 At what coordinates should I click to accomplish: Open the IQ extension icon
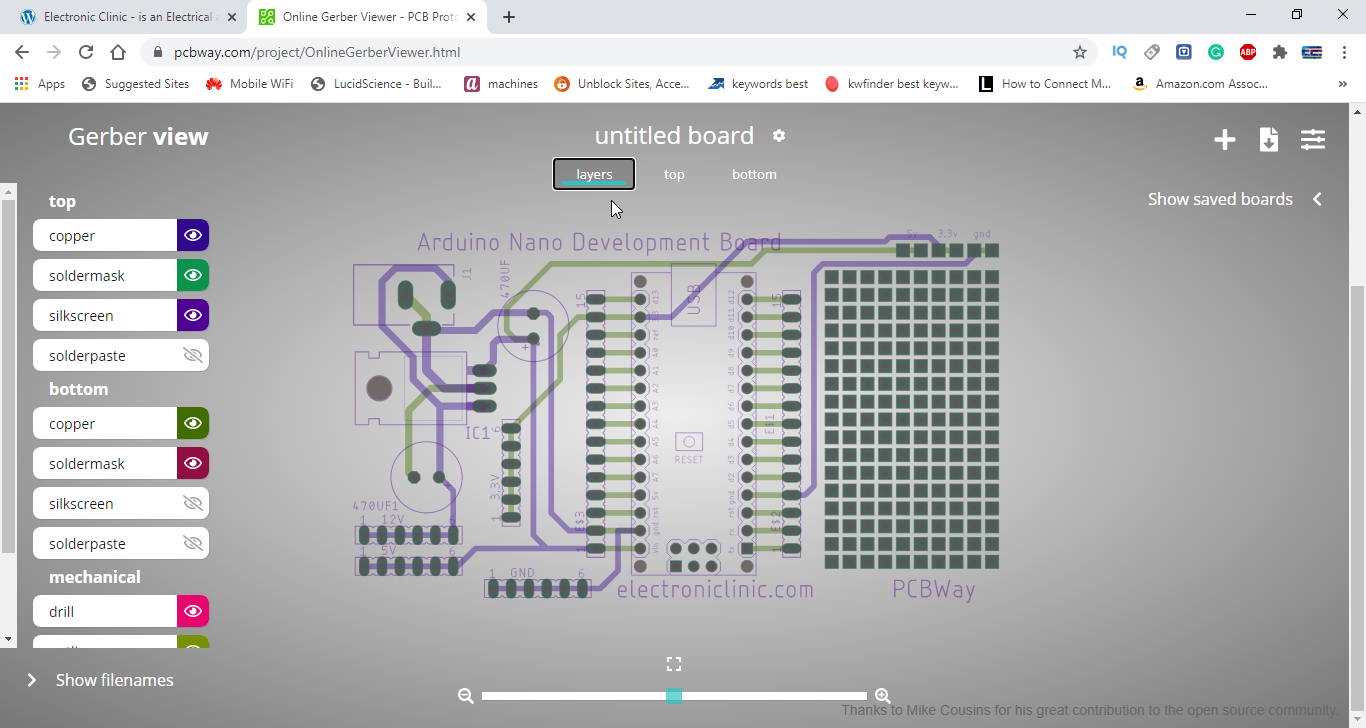coord(1120,52)
